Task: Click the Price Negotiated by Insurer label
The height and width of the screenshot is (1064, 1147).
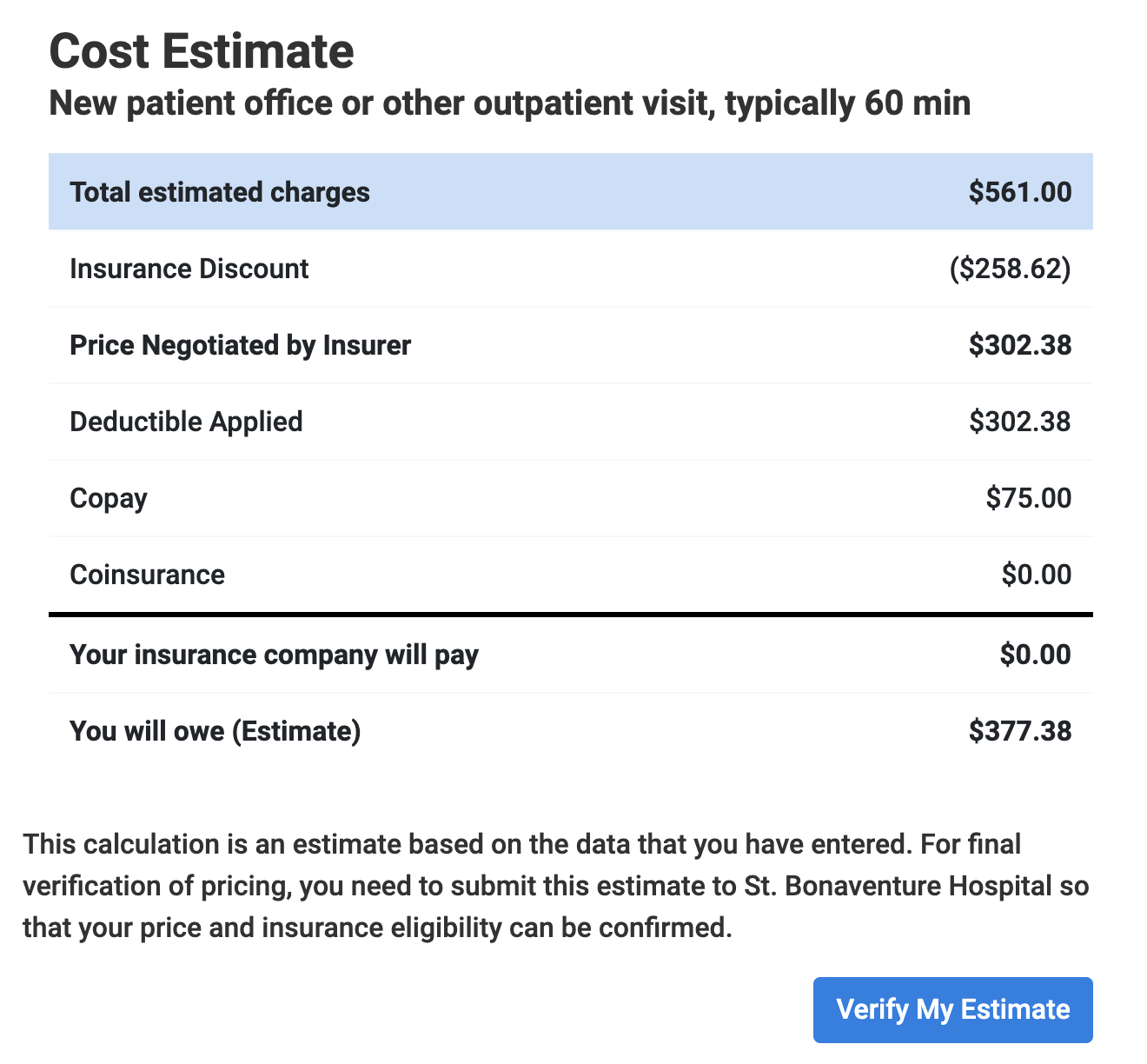Action: click(240, 345)
